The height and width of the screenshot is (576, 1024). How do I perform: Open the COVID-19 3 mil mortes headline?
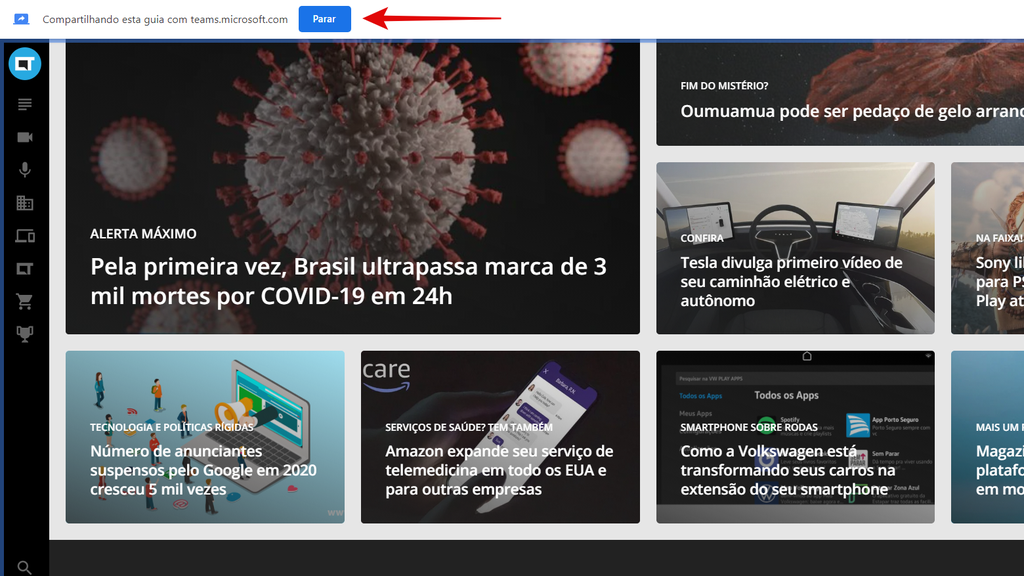pos(348,281)
